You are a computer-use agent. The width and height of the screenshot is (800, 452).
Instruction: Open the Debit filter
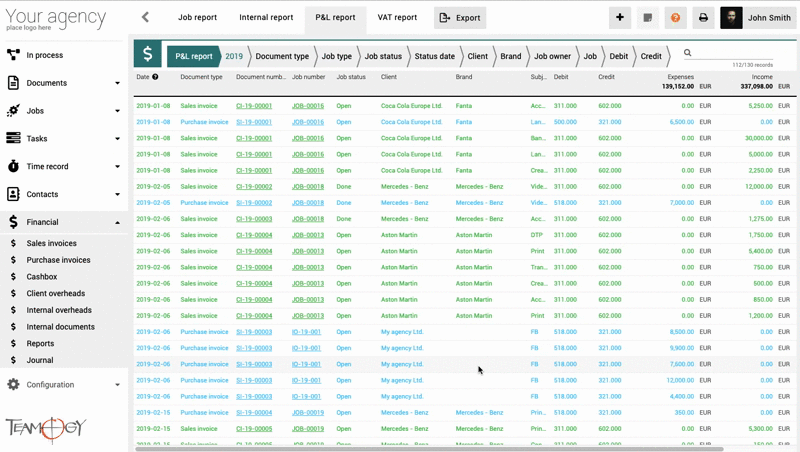[618, 56]
